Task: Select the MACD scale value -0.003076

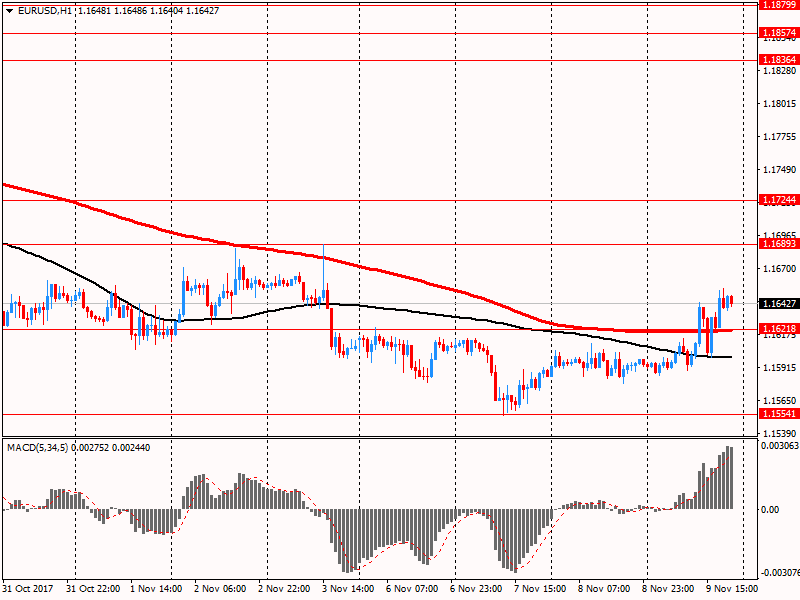Action: pos(780,572)
